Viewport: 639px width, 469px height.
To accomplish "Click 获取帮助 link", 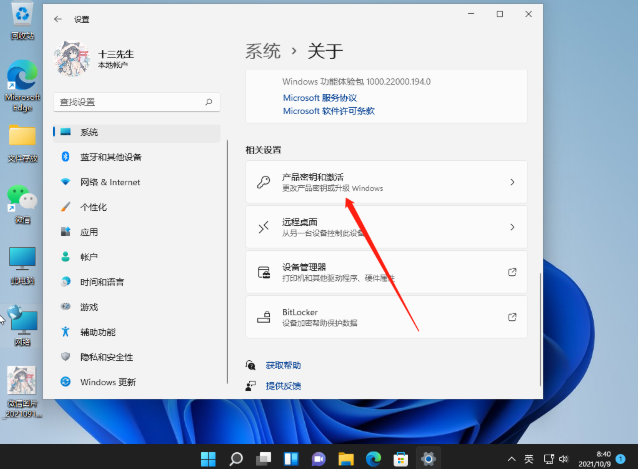I will [283, 366].
